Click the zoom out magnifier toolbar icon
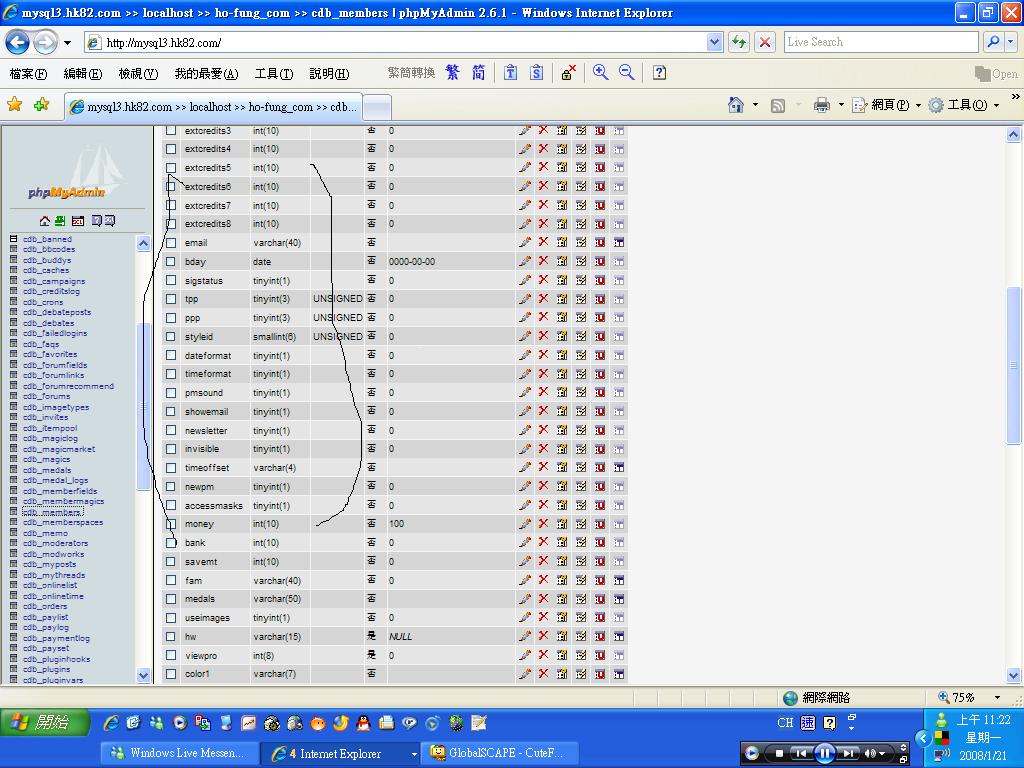This screenshot has height=768, width=1024. tap(626, 72)
